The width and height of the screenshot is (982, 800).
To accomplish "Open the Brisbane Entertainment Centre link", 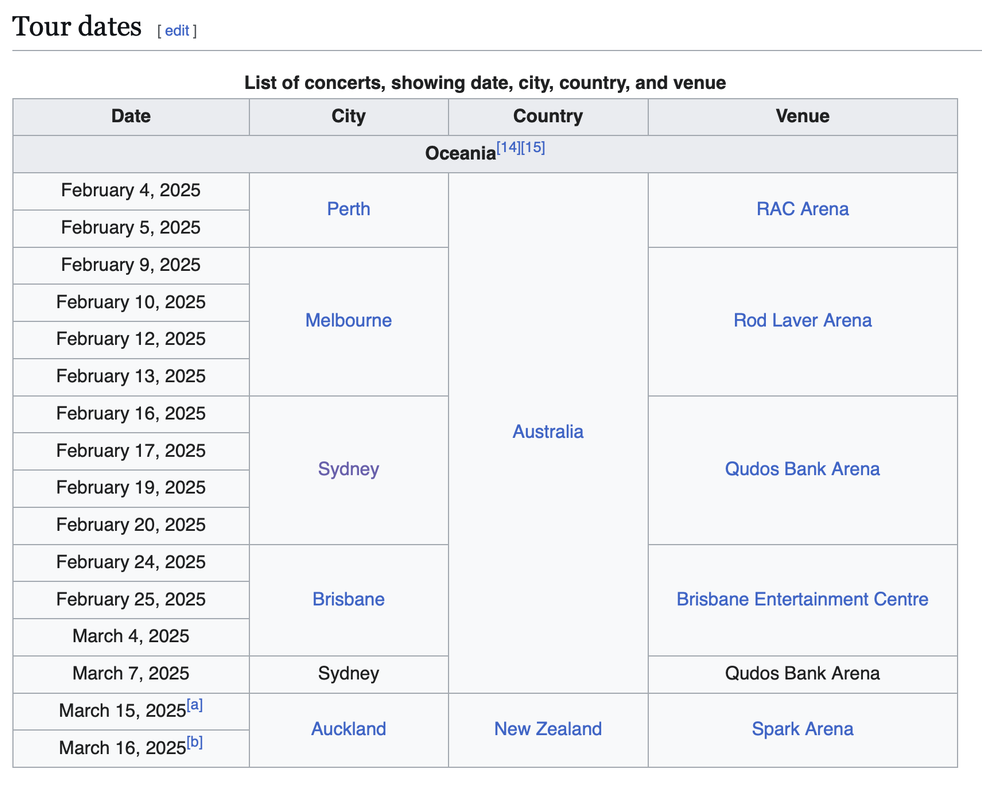I will click(802, 599).
